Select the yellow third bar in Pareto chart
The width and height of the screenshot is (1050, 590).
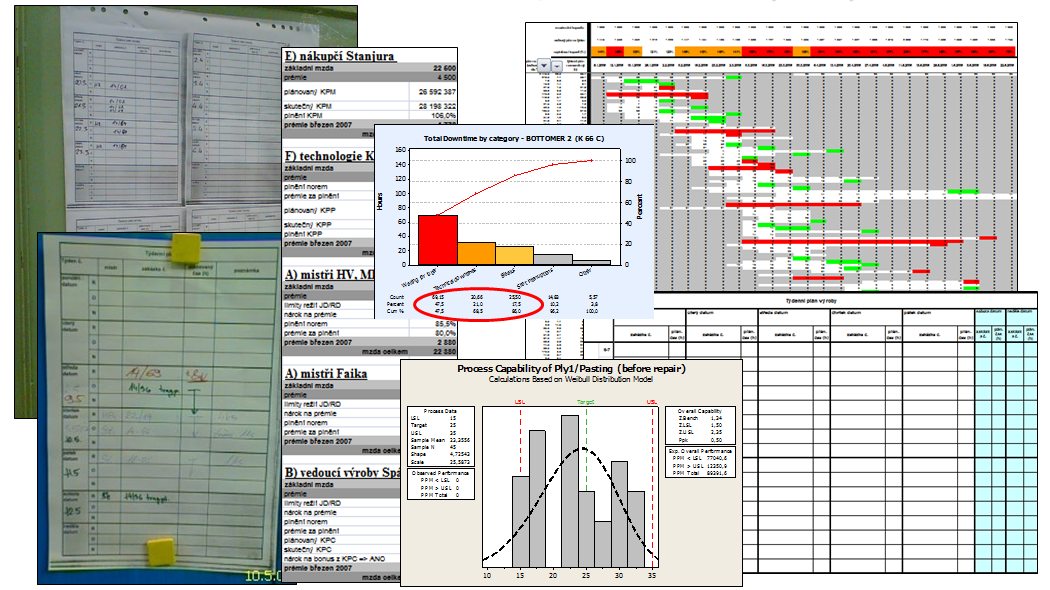click(x=515, y=255)
